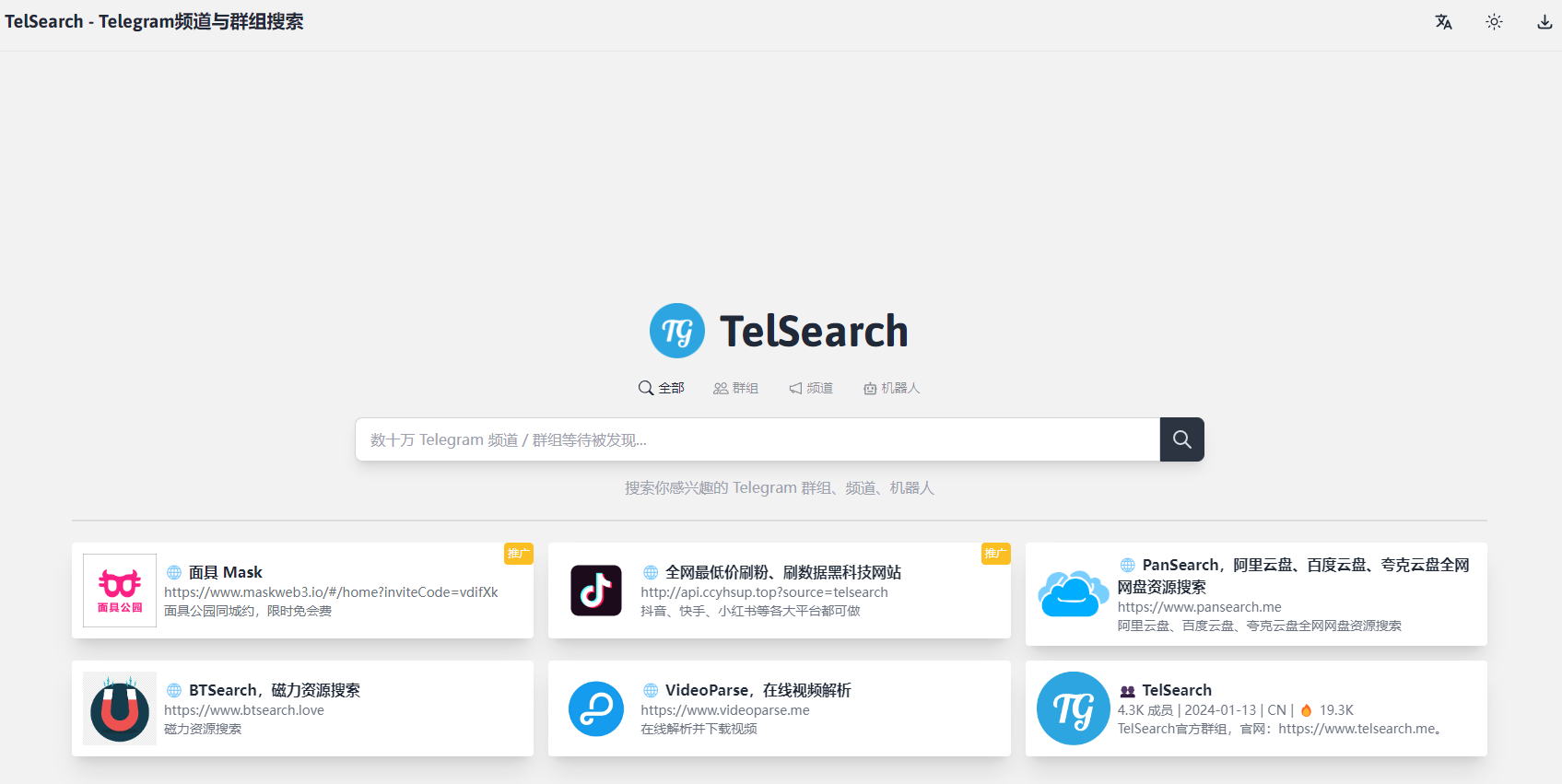The image size is (1562, 784).
Task: Click the www.pansearch.me URL text
Action: [x=1199, y=607]
